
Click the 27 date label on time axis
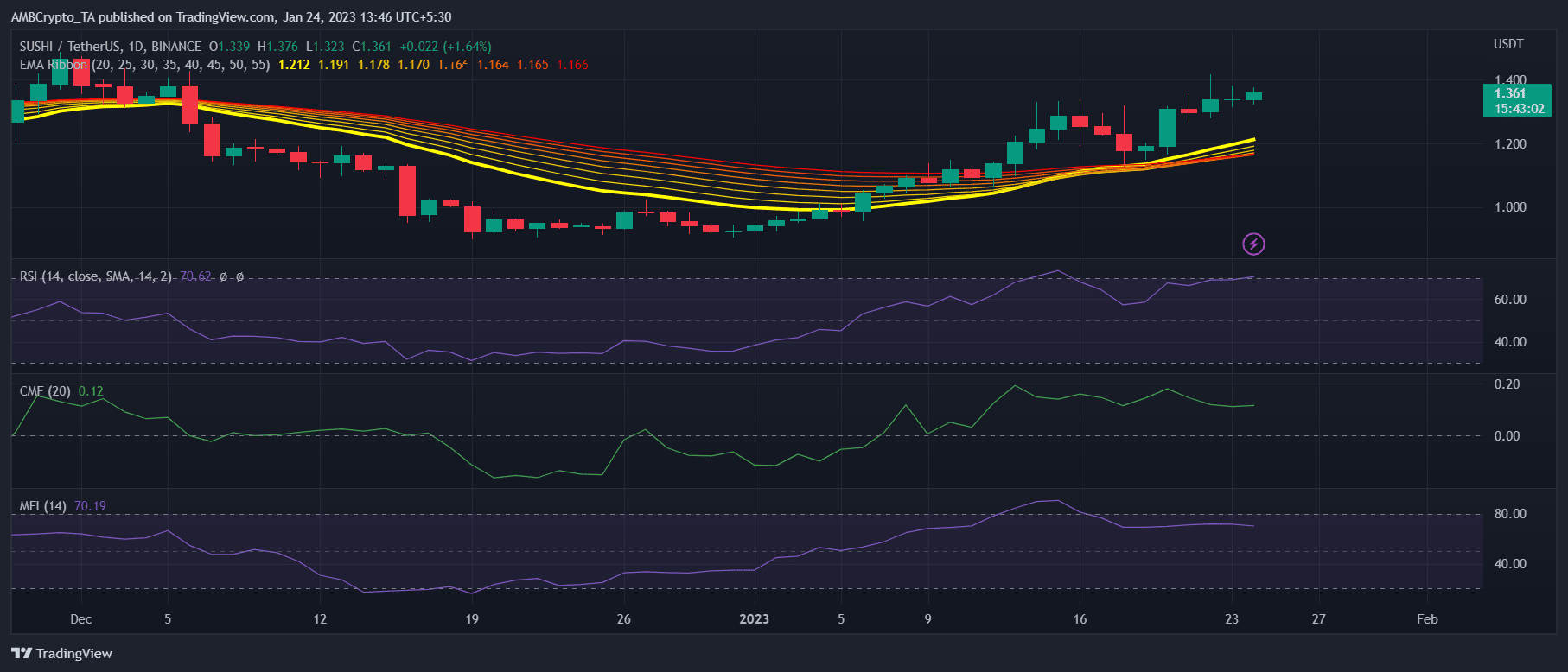pos(1318,619)
